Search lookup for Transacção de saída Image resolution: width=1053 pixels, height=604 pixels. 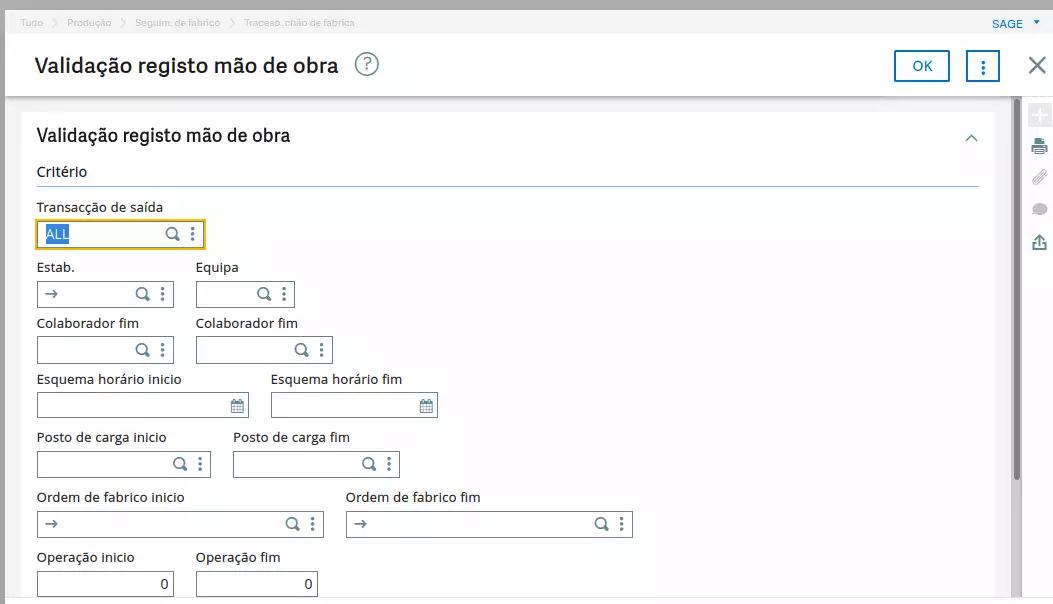172,234
